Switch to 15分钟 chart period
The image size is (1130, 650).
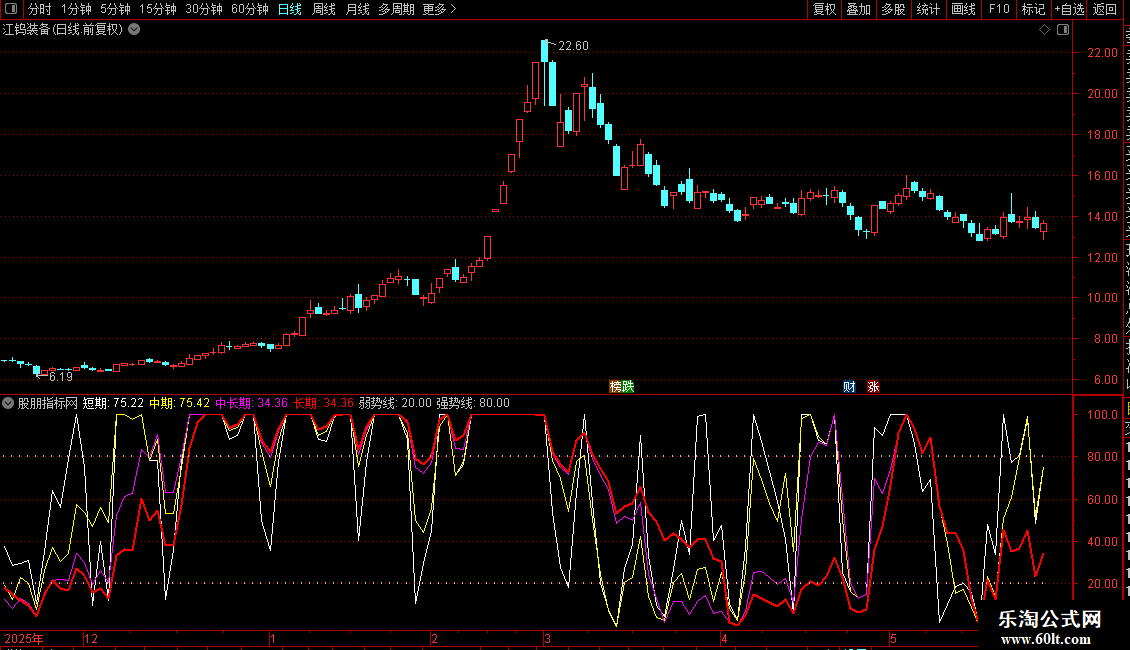point(158,9)
